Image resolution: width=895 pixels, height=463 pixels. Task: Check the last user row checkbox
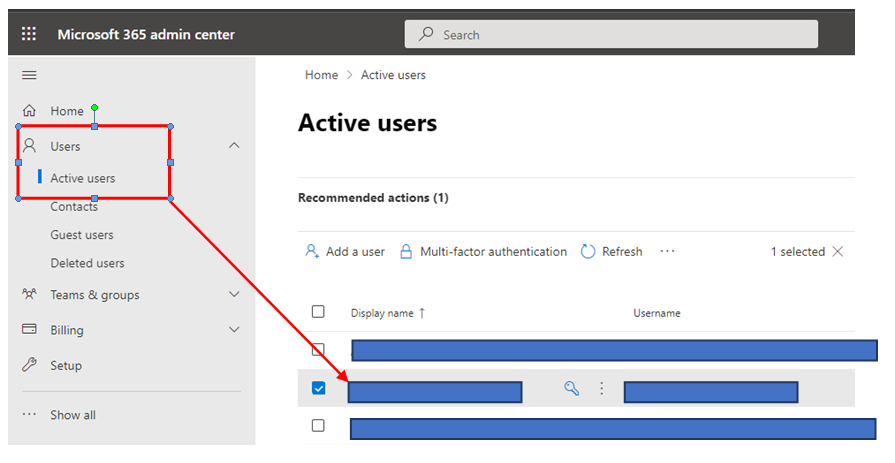tap(318, 425)
